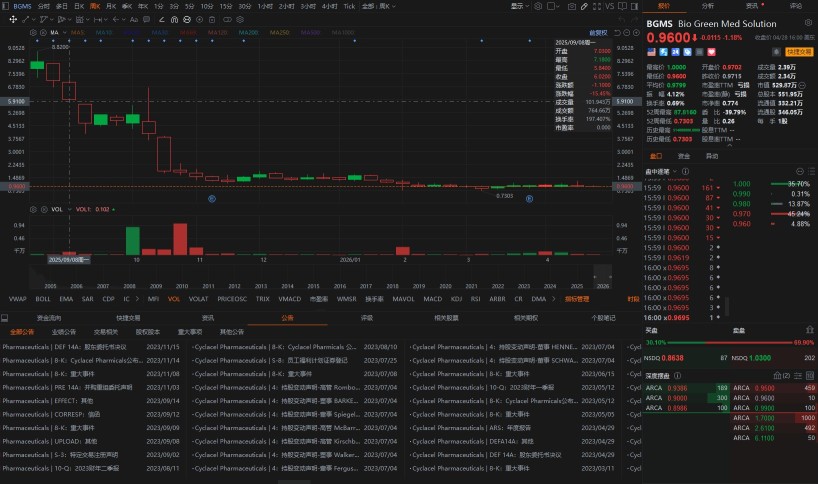Select the crosshair move cursor tool
Image resolution: width=818 pixels, height=484 pixels.
click(13, 19)
